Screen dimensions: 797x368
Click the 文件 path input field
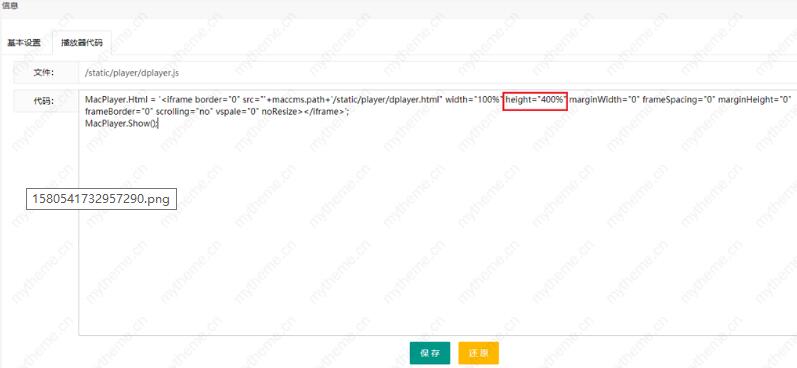pos(438,73)
